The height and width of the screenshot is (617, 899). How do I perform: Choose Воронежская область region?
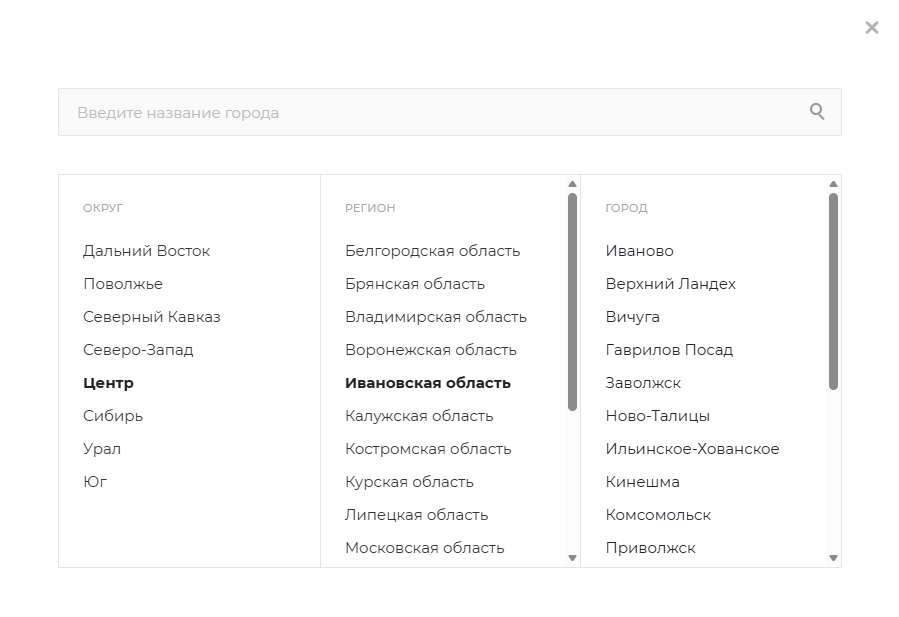431,350
